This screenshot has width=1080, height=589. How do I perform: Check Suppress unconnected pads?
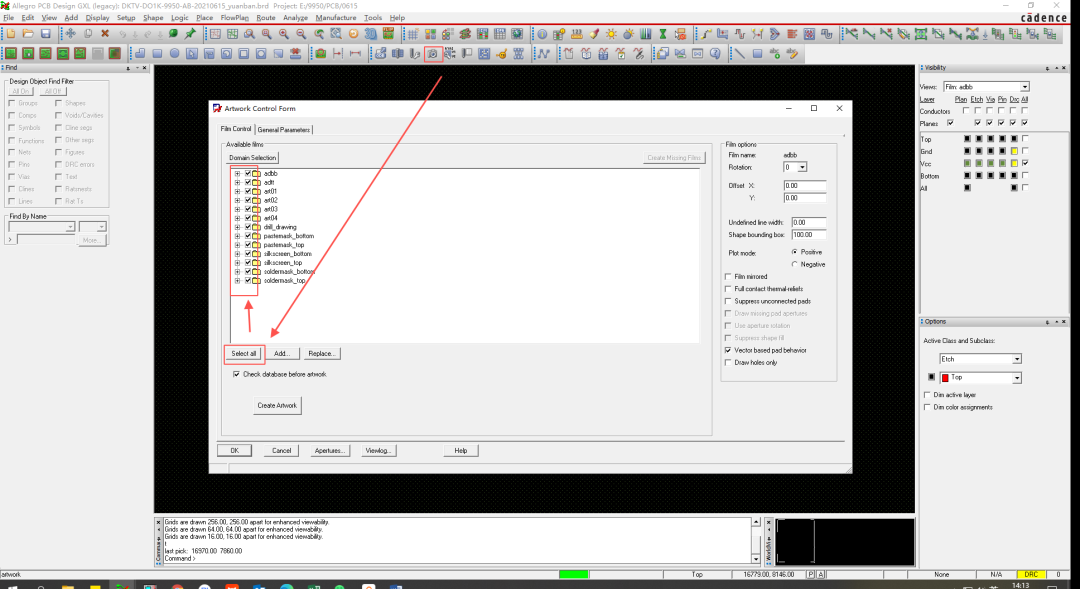[x=728, y=301]
